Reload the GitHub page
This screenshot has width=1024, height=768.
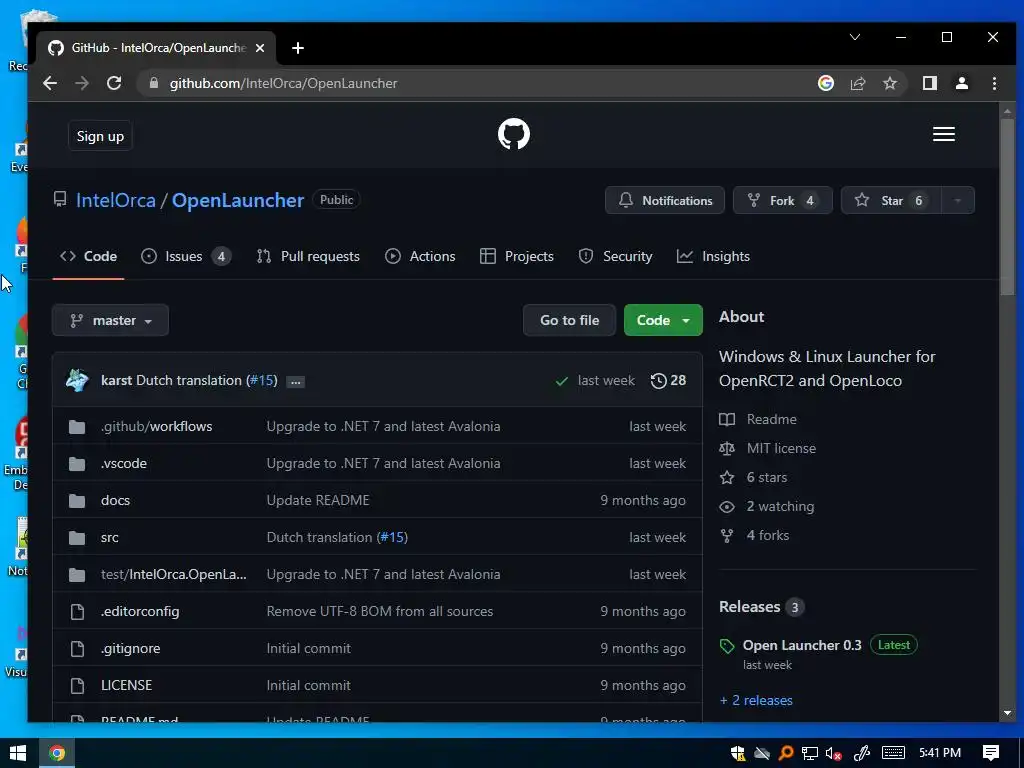click(x=114, y=84)
